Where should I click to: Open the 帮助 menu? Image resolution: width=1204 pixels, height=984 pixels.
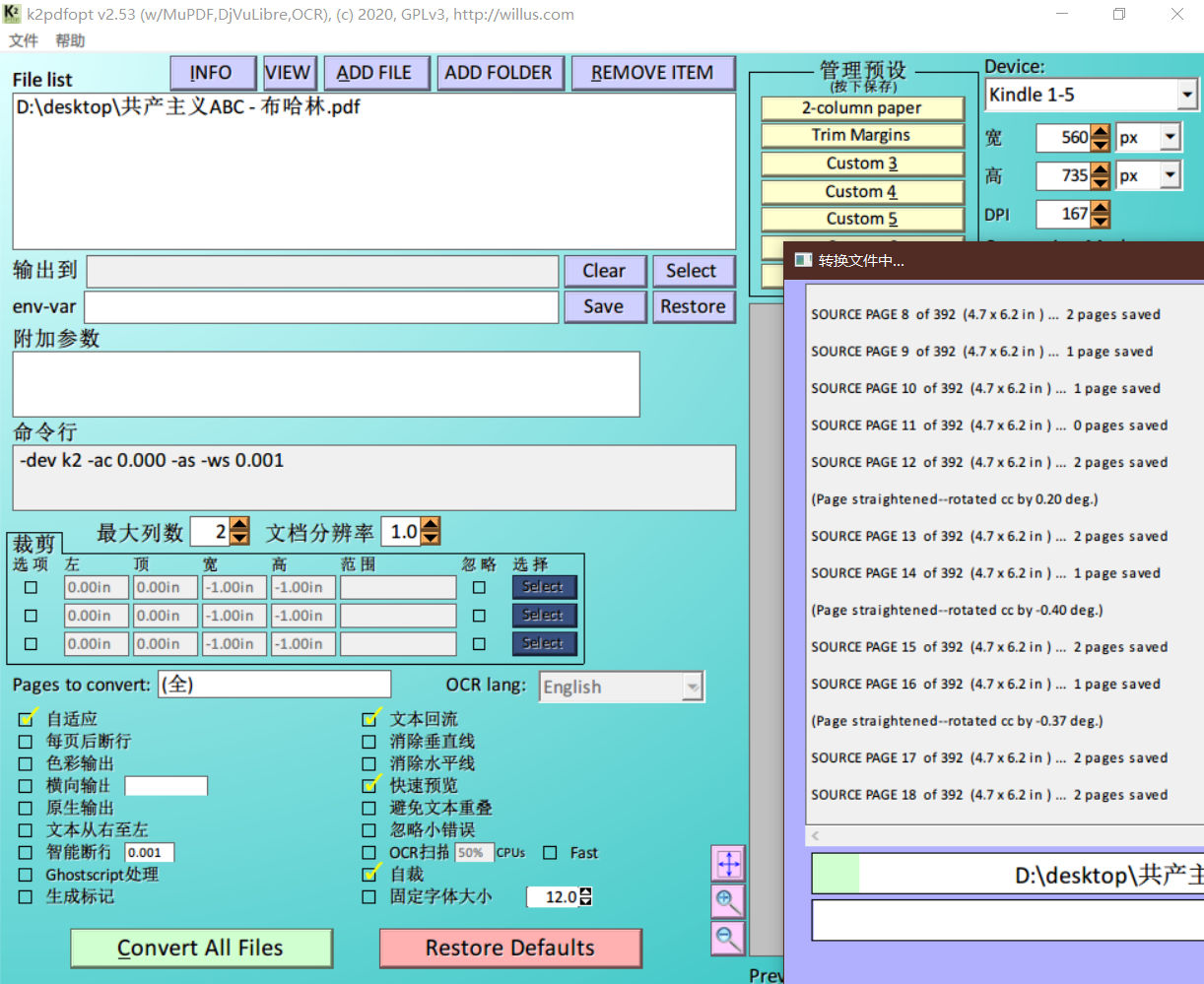point(70,40)
